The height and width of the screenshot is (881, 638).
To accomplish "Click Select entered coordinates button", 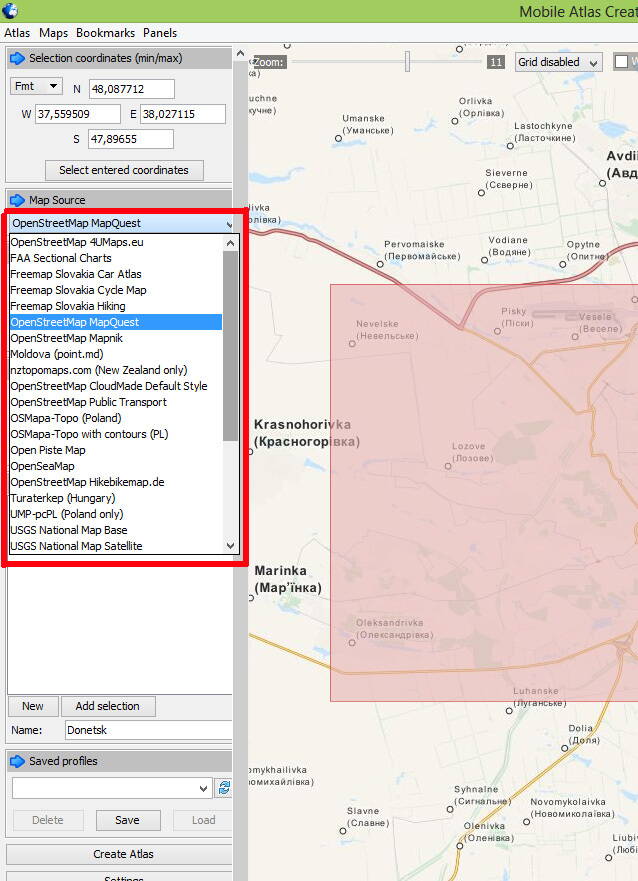I will point(124,169).
